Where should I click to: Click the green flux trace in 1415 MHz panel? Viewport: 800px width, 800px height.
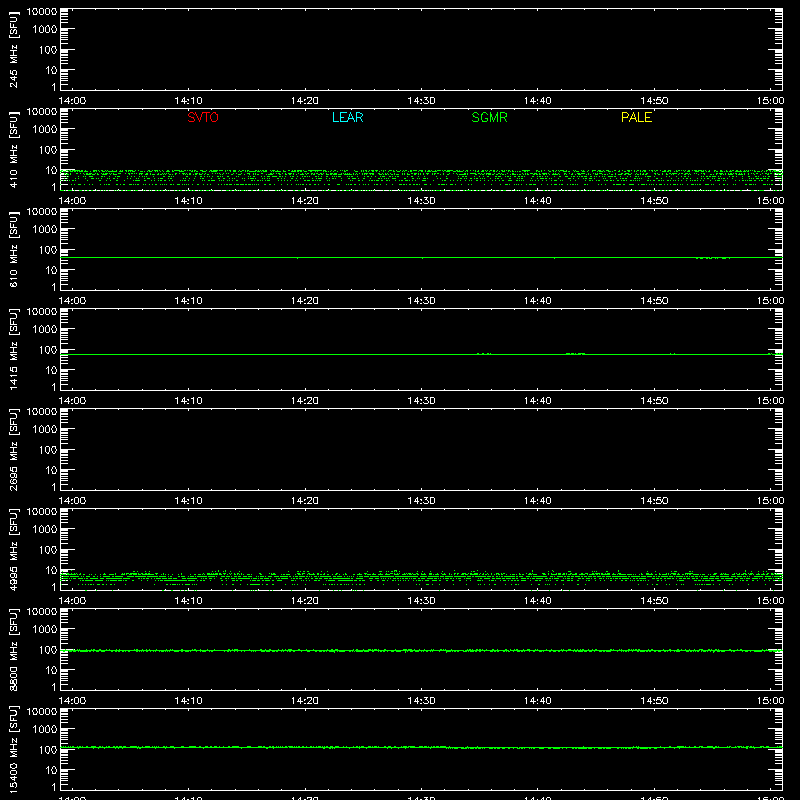[421, 354]
